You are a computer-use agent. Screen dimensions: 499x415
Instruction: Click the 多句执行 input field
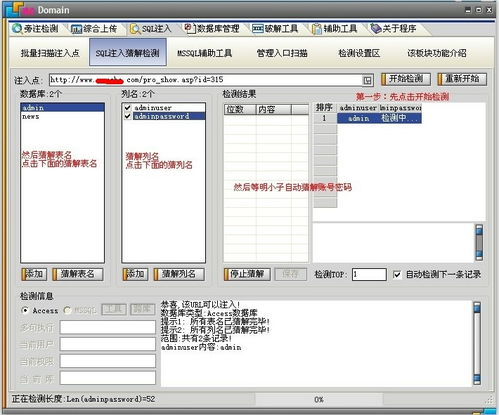point(108,327)
